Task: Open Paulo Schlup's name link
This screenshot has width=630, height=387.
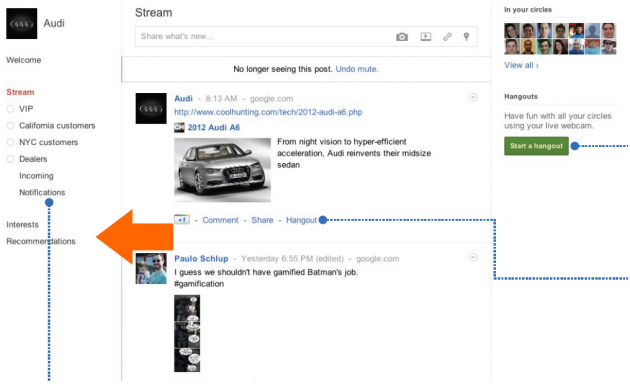Action: click(x=201, y=258)
